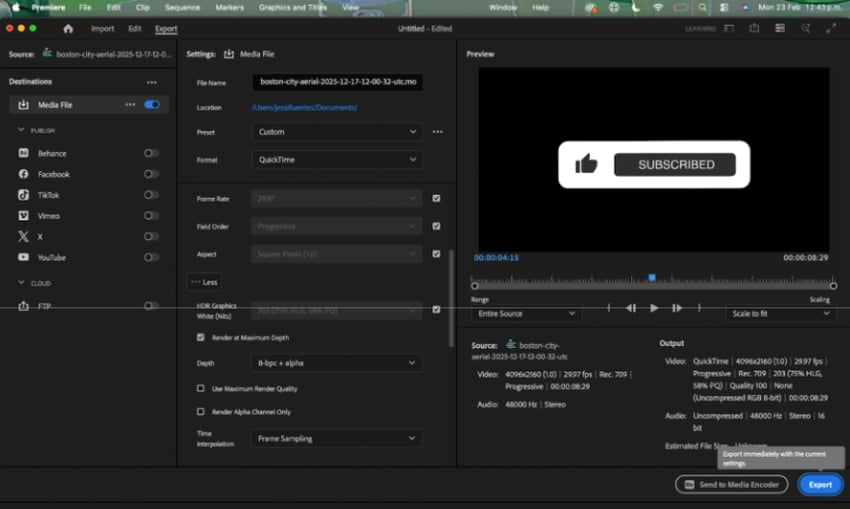The width and height of the screenshot is (850, 509).
Task: Step back one frame in the preview
Action: point(631,308)
